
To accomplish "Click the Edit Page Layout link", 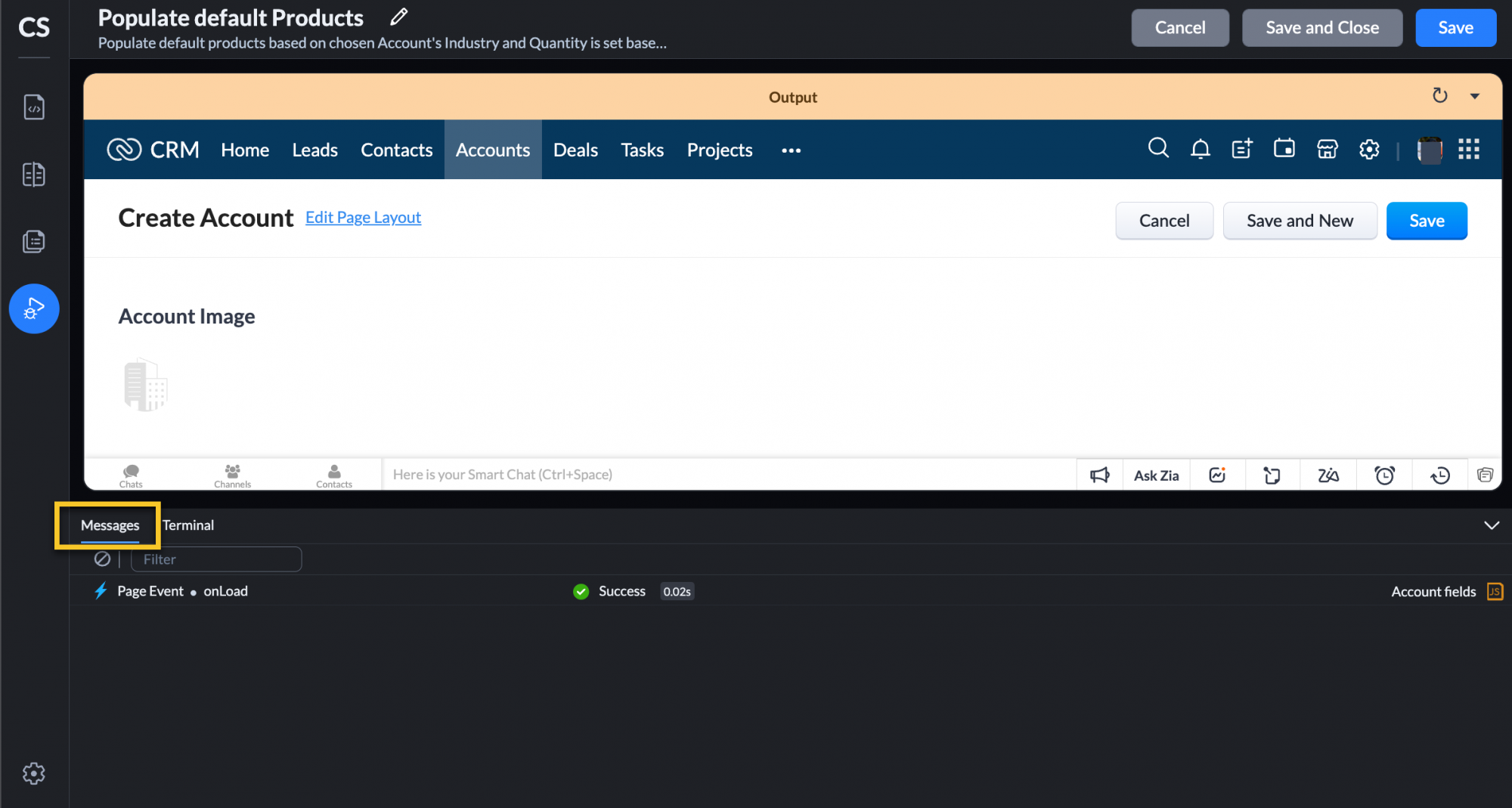I will 363,218.
